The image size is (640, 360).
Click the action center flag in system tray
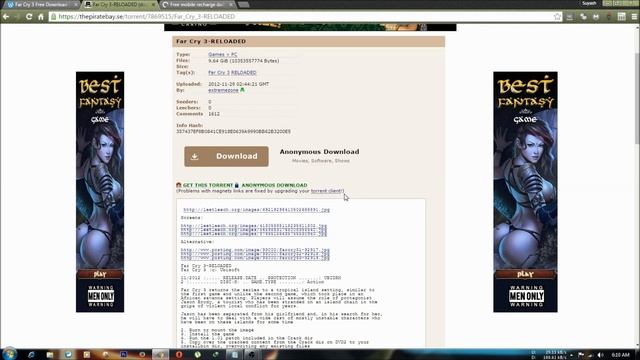pyautogui.click(x=581, y=355)
